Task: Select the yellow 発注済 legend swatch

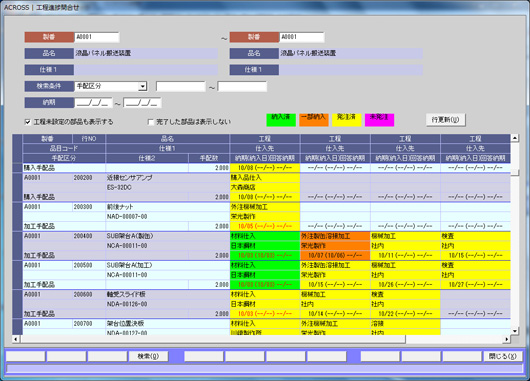Action: pos(346,120)
